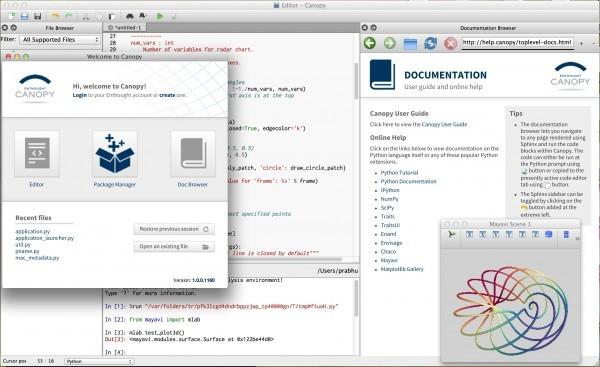Viewport: 600px width, 367px height.
Task: Open Doc Browser from the Welcome window
Action: pos(193,153)
